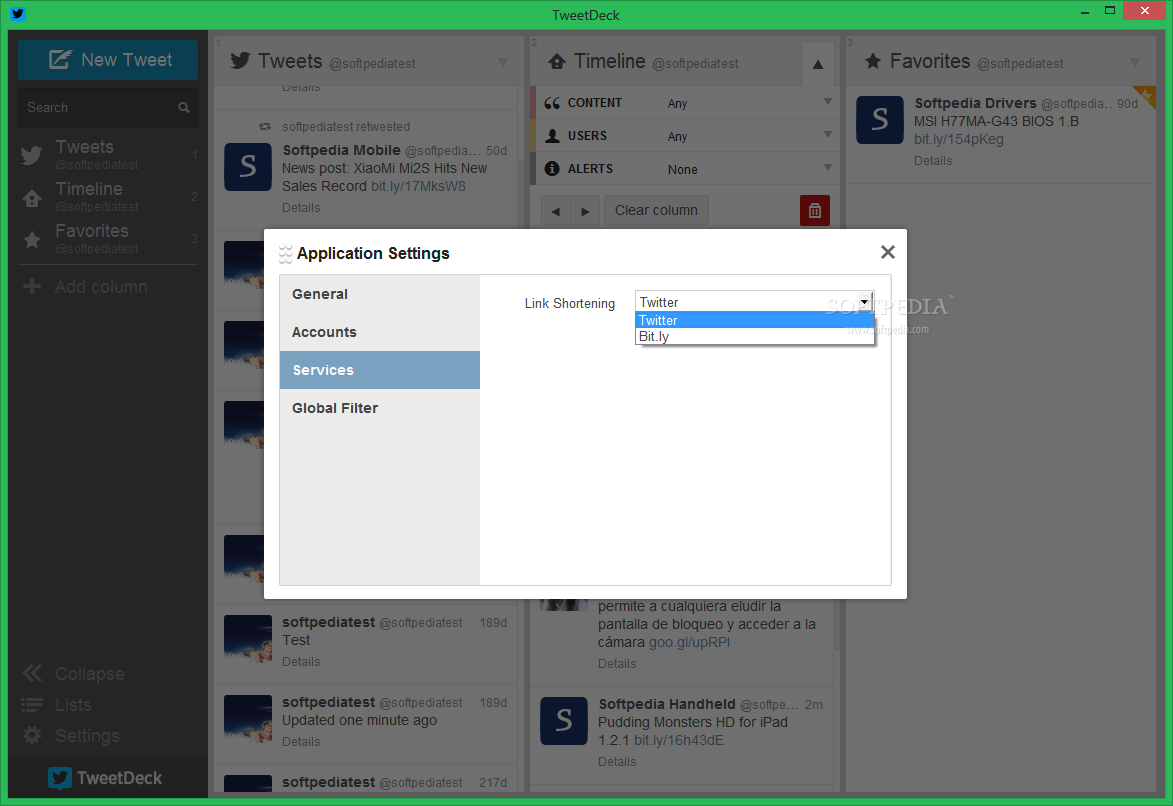Open Tweets column from sidebar bird icon
1173x806 pixels.
pos(31,155)
